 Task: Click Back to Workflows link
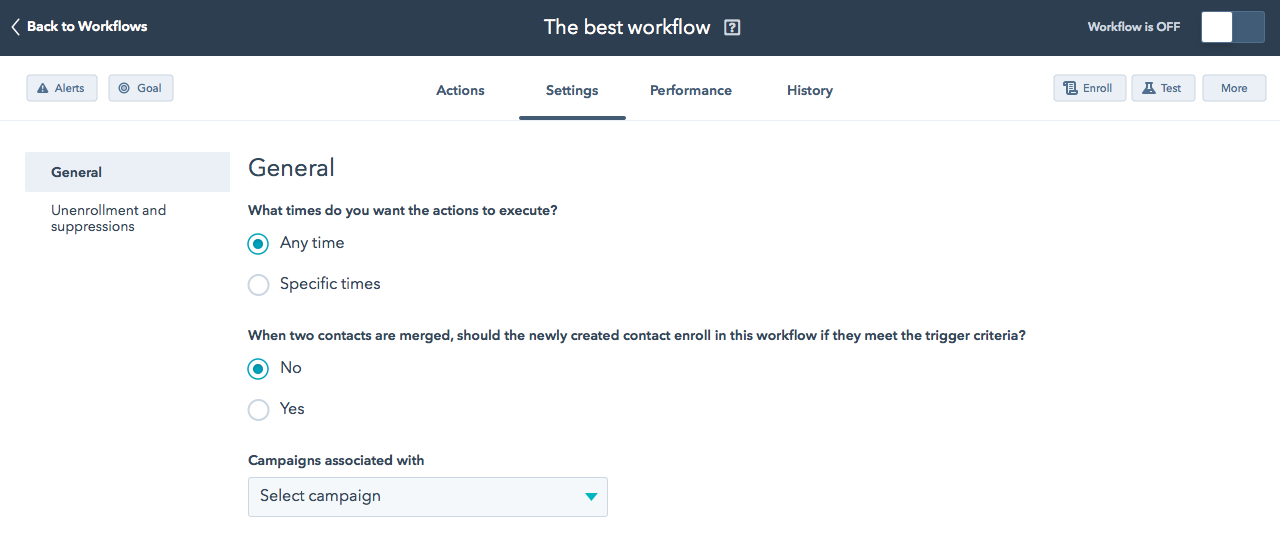[x=86, y=27]
